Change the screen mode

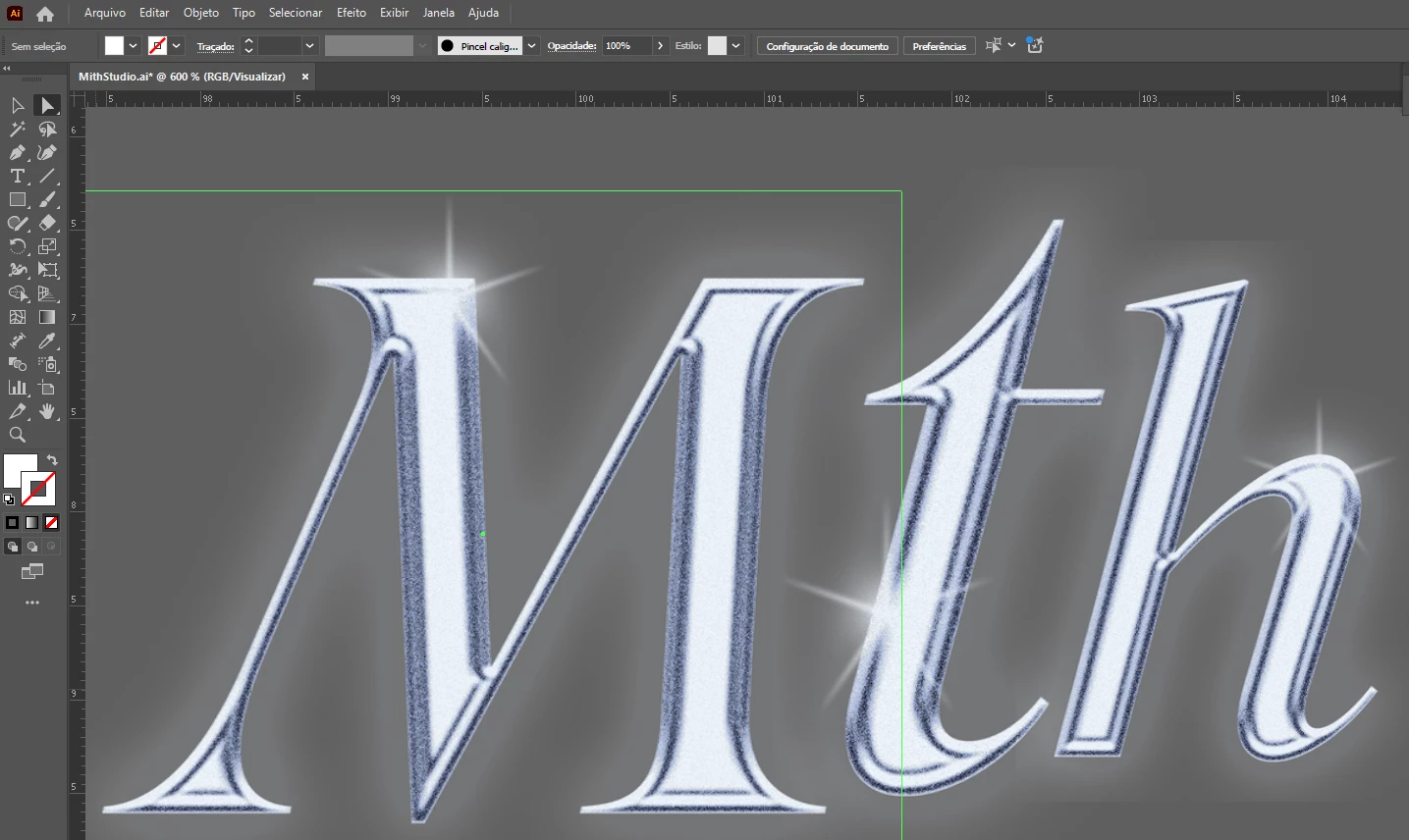click(x=32, y=571)
